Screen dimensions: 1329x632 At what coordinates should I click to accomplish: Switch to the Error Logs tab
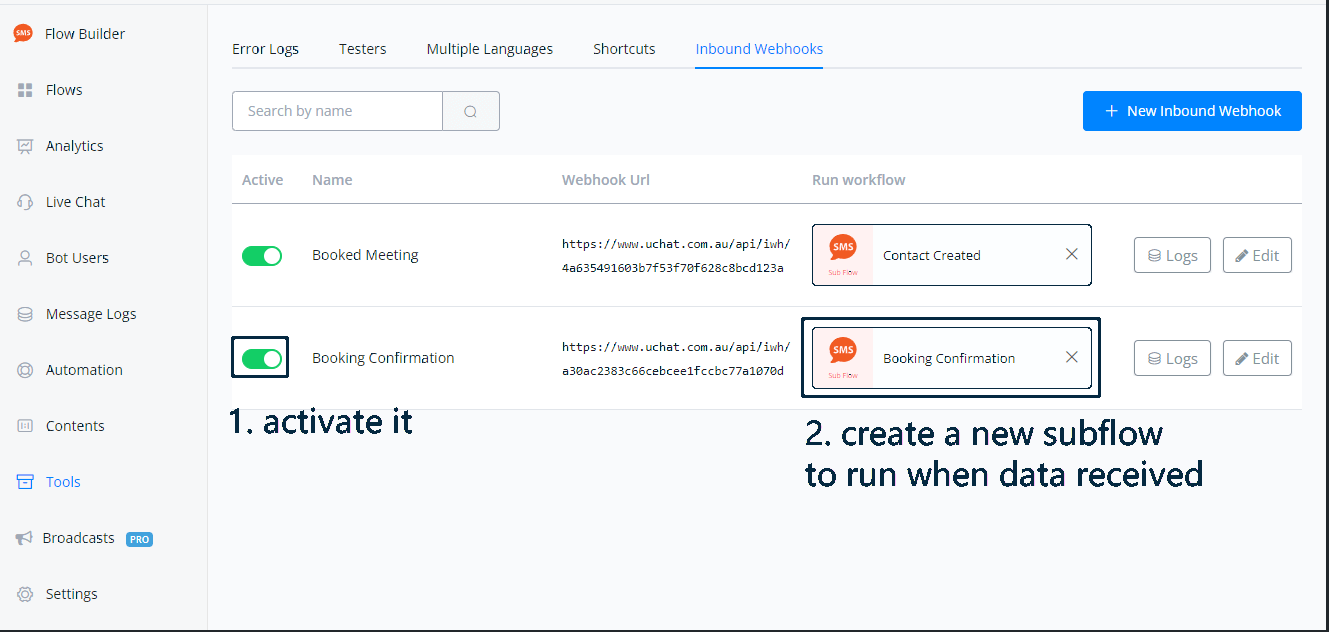tap(265, 49)
